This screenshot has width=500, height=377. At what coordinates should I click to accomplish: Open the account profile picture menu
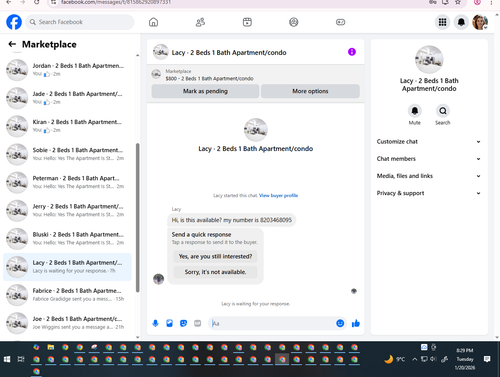(x=480, y=22)
